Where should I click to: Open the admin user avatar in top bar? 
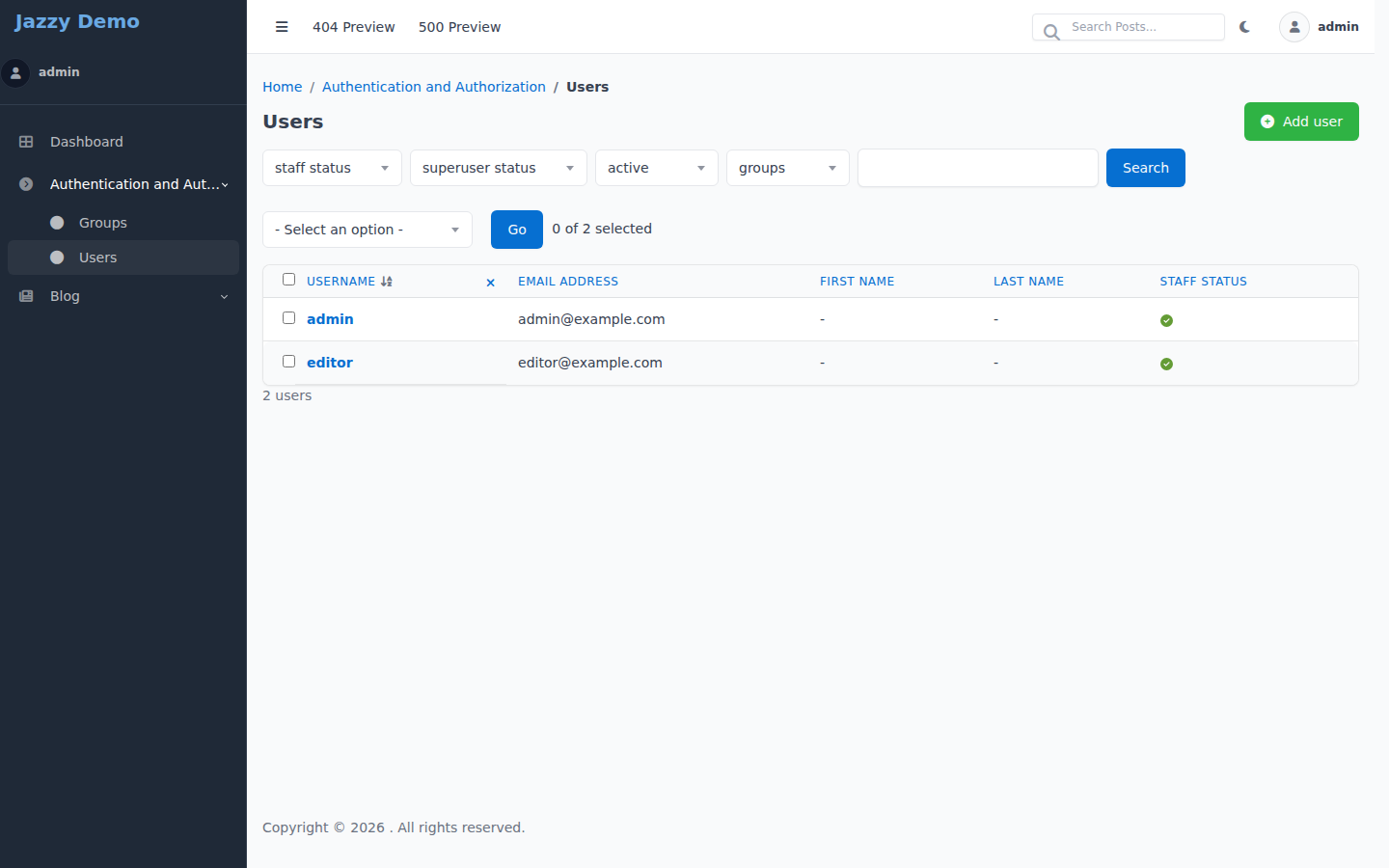tap(1294, 27)
